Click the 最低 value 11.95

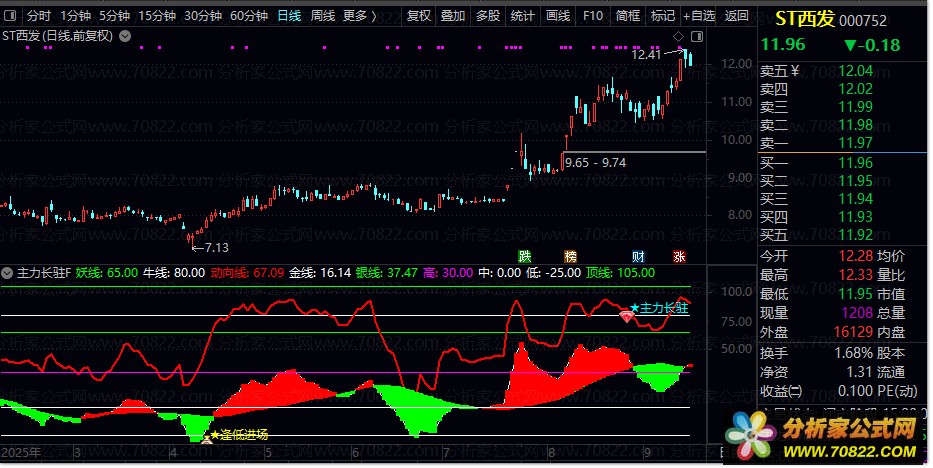coord(856,294)
